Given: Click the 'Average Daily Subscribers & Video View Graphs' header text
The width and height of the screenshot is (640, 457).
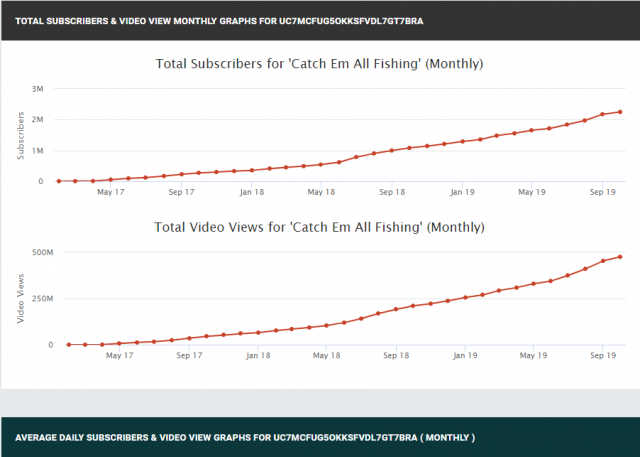Looking at the screenshot, I should coord(245,438).
